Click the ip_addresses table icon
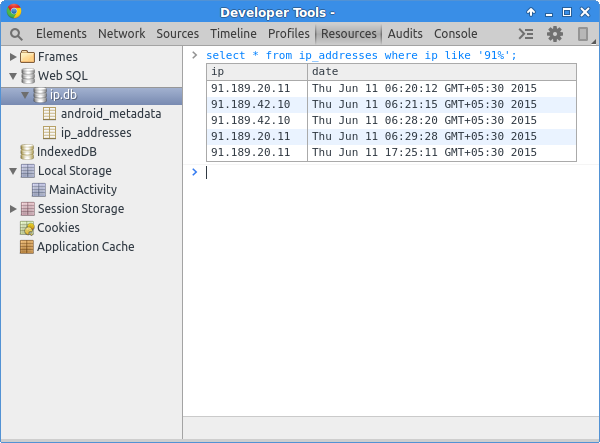Screen dimensions: 600x443 pos(49,133)
